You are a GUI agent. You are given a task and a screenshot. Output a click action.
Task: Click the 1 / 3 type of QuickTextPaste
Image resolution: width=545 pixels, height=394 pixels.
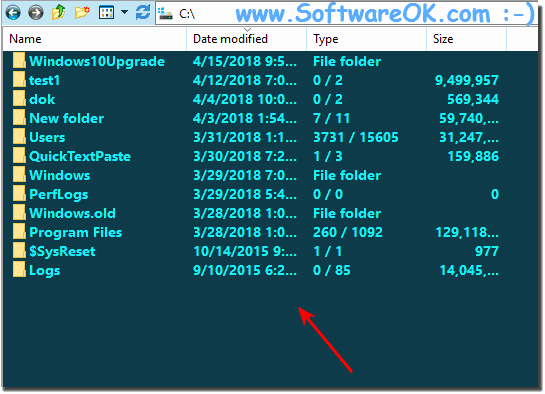tap(328, 156)
